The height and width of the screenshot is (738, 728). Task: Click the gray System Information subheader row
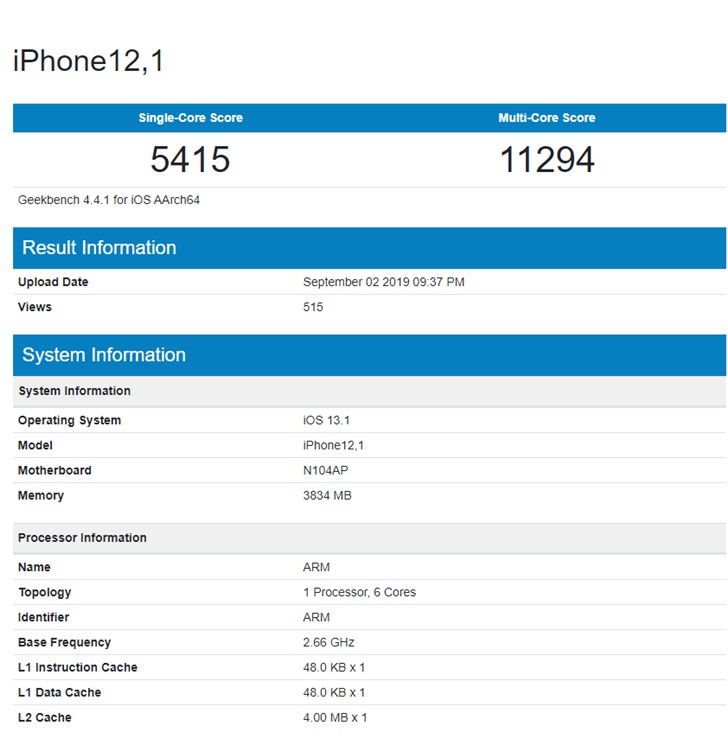369,391
